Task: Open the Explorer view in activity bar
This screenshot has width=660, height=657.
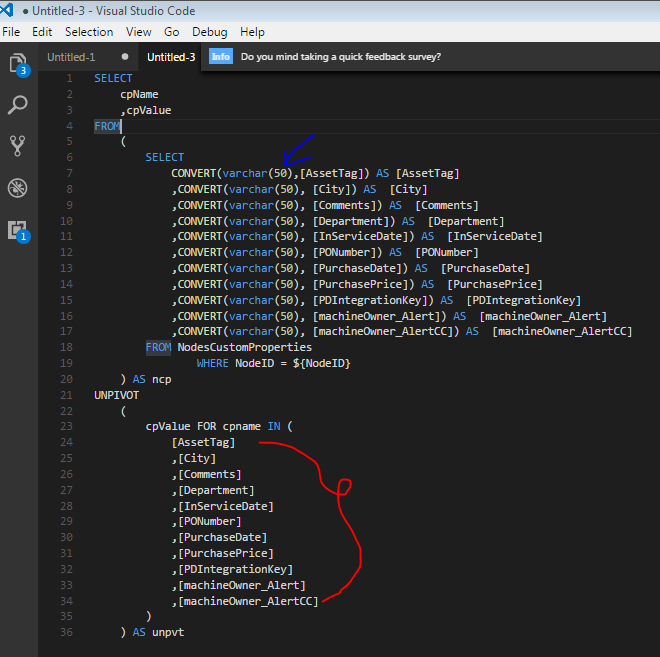Action: coord(18,64)
